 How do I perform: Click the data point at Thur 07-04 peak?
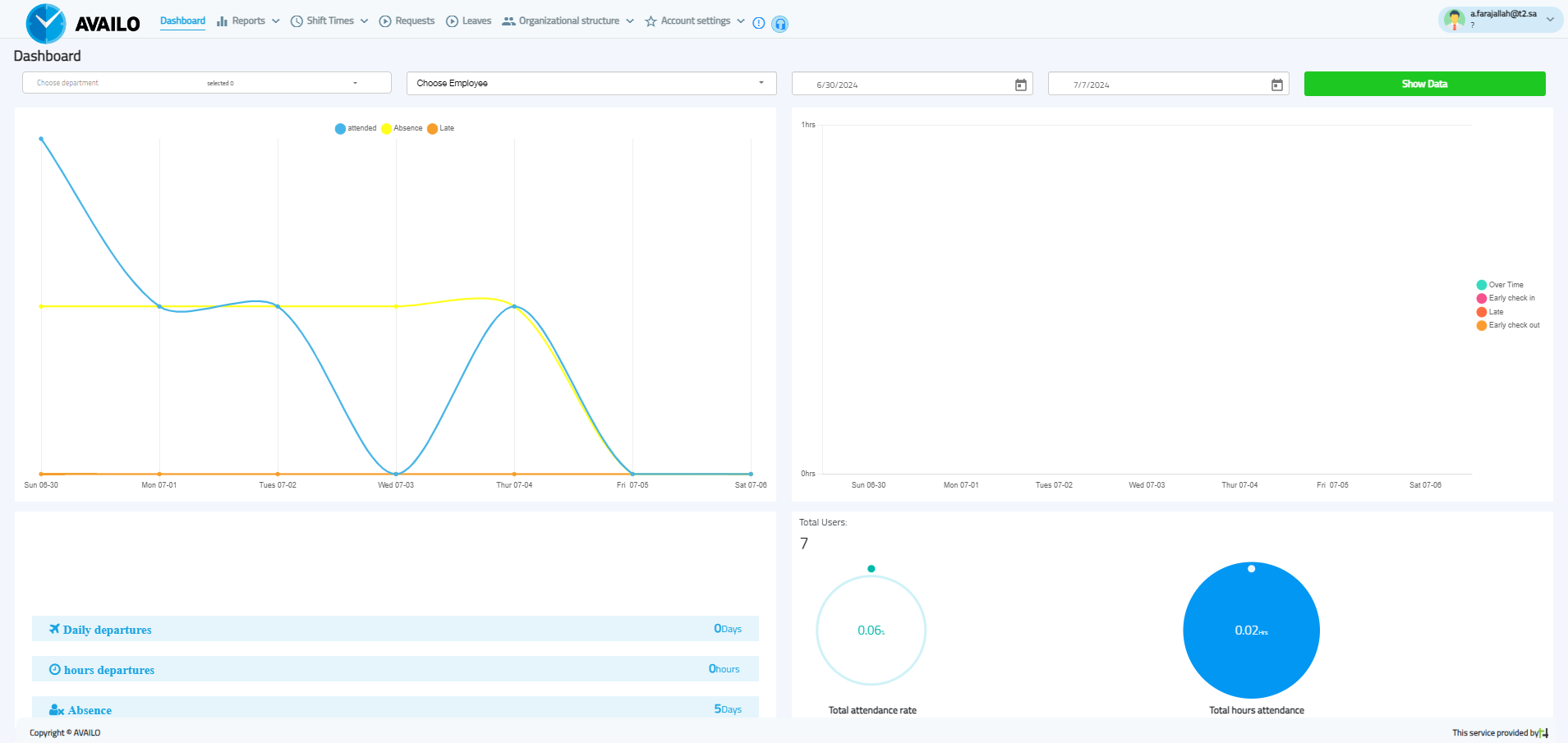pyautogui.click(x=514, y=306)
